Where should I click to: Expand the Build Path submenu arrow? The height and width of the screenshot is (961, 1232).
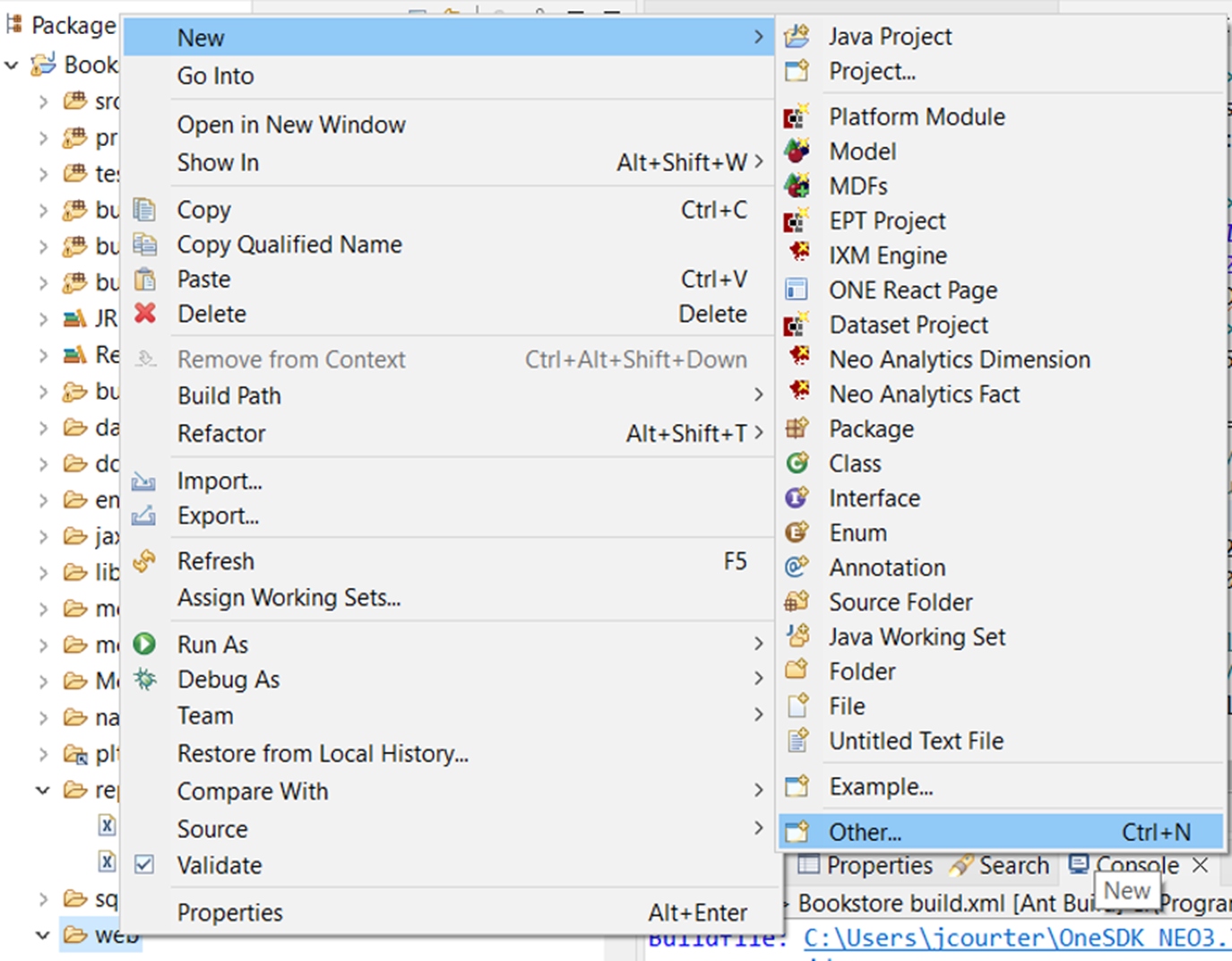point(759,395)
